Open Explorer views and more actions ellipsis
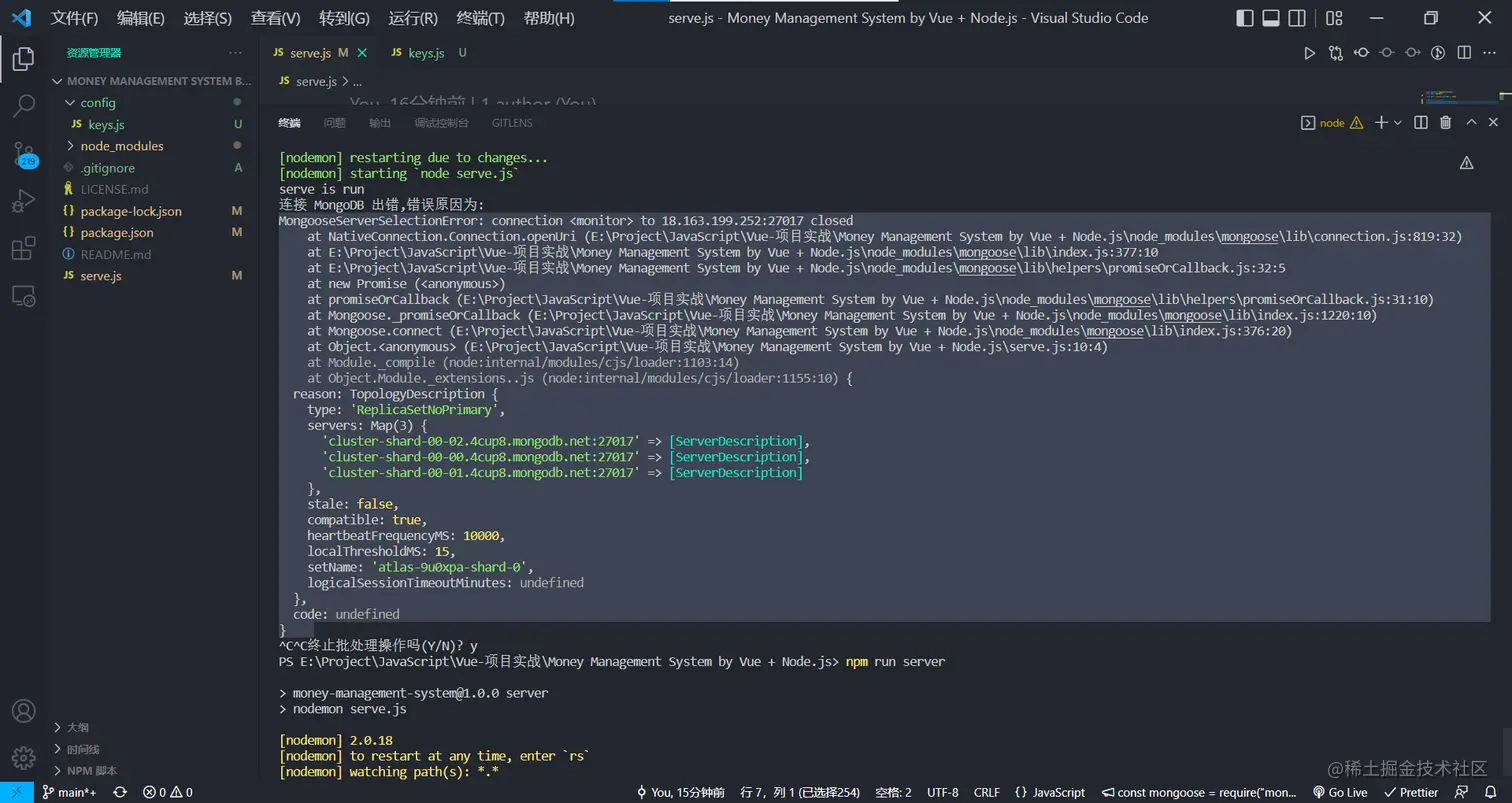The height and width of the screenshot is (803, 1512). pos(235,53)
